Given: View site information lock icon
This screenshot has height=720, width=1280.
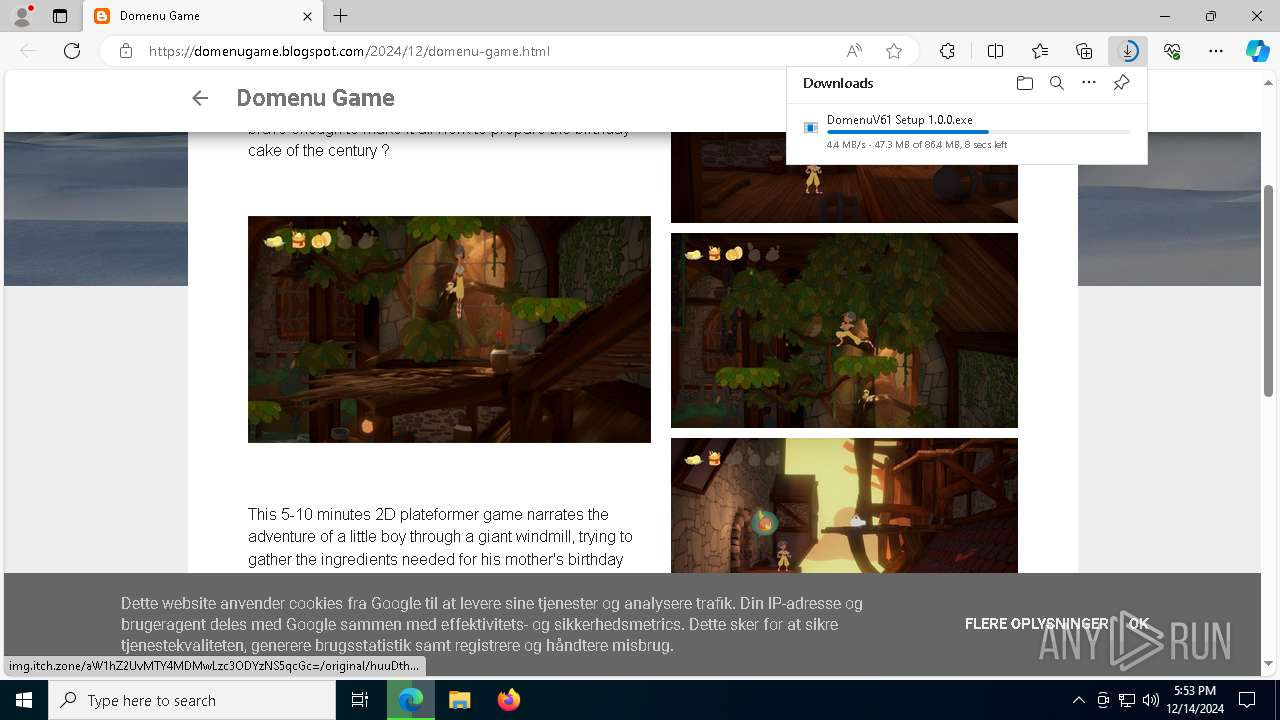Looking at the screenshot, I should coord(125,51).
